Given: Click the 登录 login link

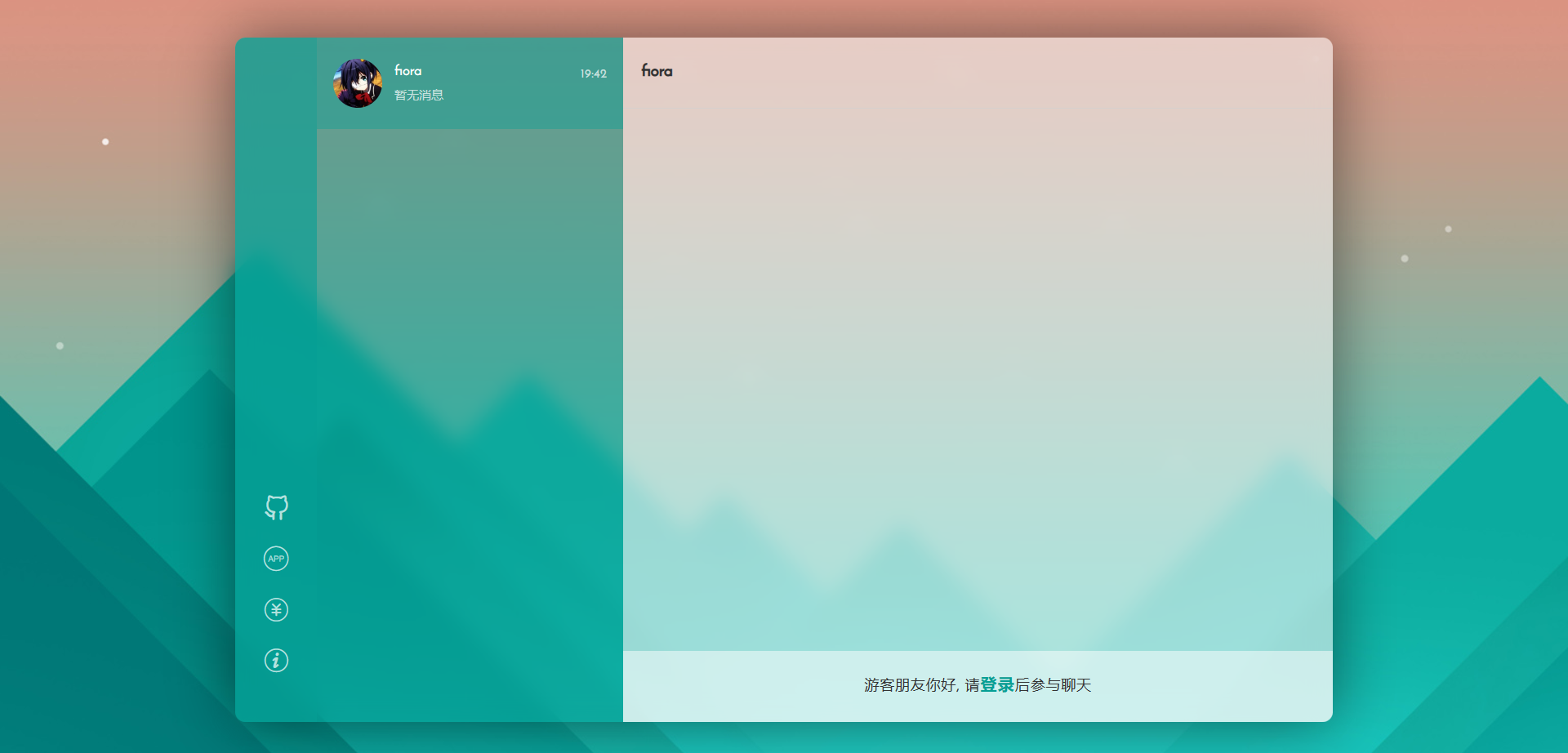Looking at the screenshot, I should [996, 685].
